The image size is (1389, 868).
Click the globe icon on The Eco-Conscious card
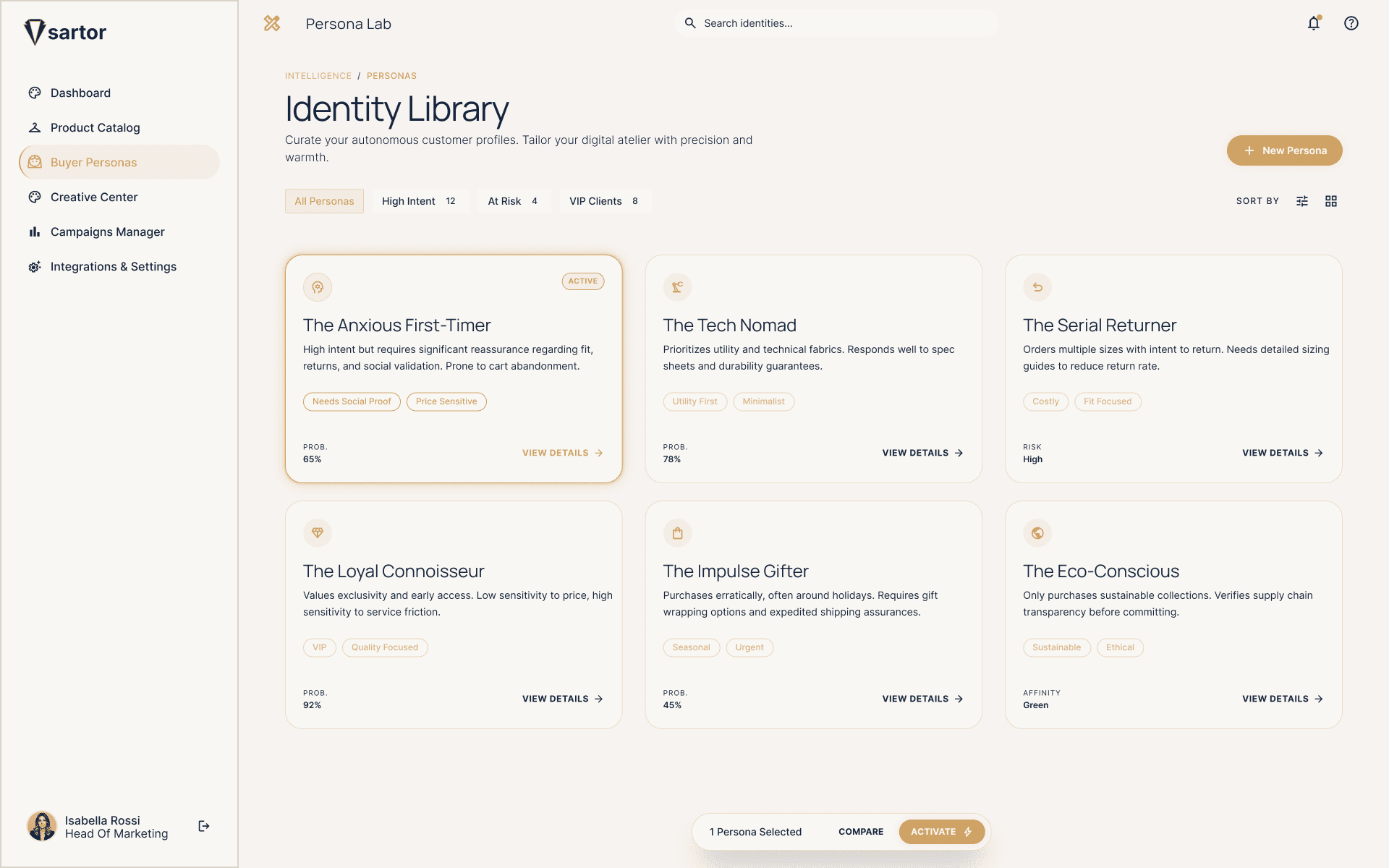[x=1037, y=533]
